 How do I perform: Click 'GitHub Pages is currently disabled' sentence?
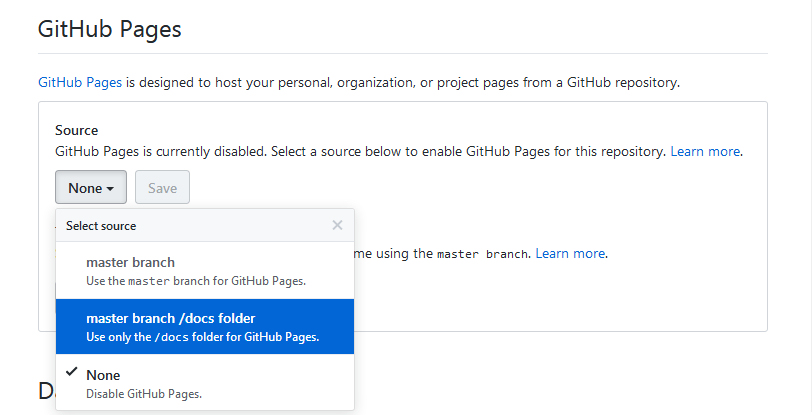[x=161, y=151]
